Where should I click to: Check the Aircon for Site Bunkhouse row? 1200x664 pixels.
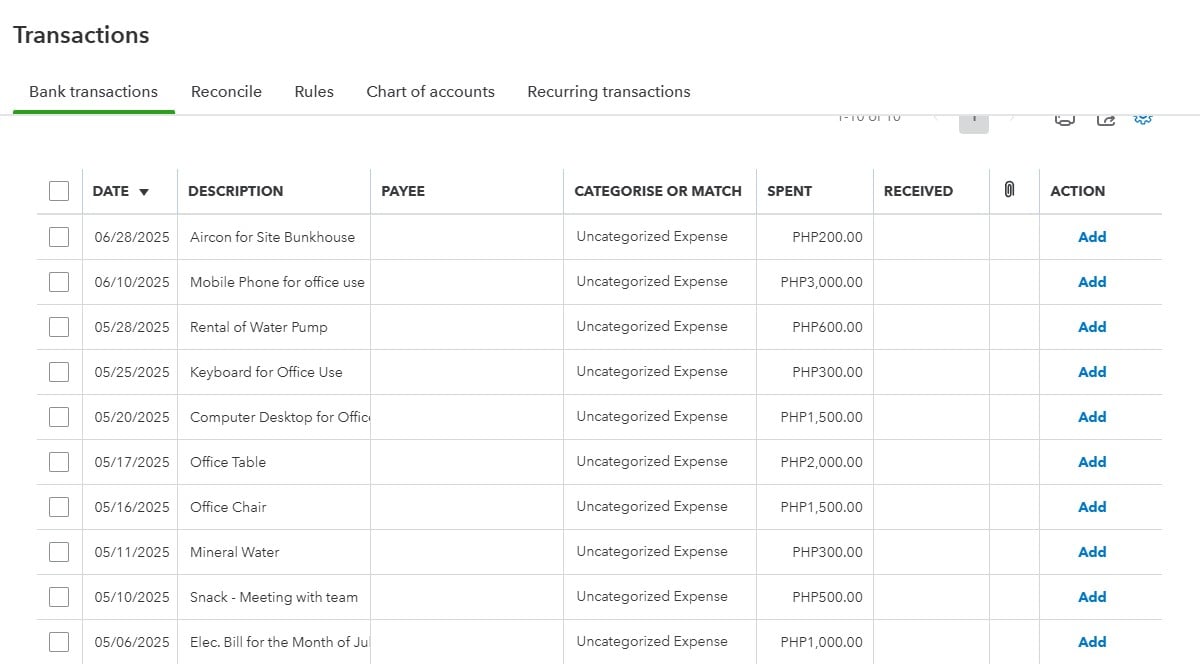point(59,237)
